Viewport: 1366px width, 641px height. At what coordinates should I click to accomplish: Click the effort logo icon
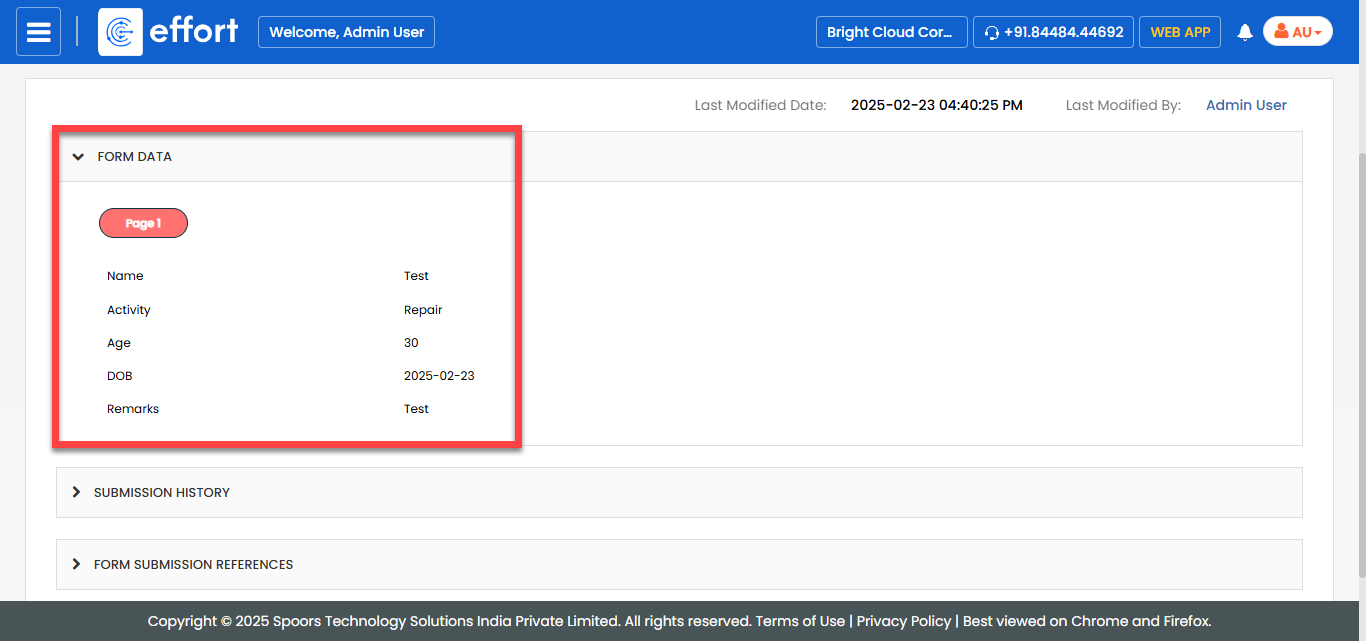tap(120, 32)
